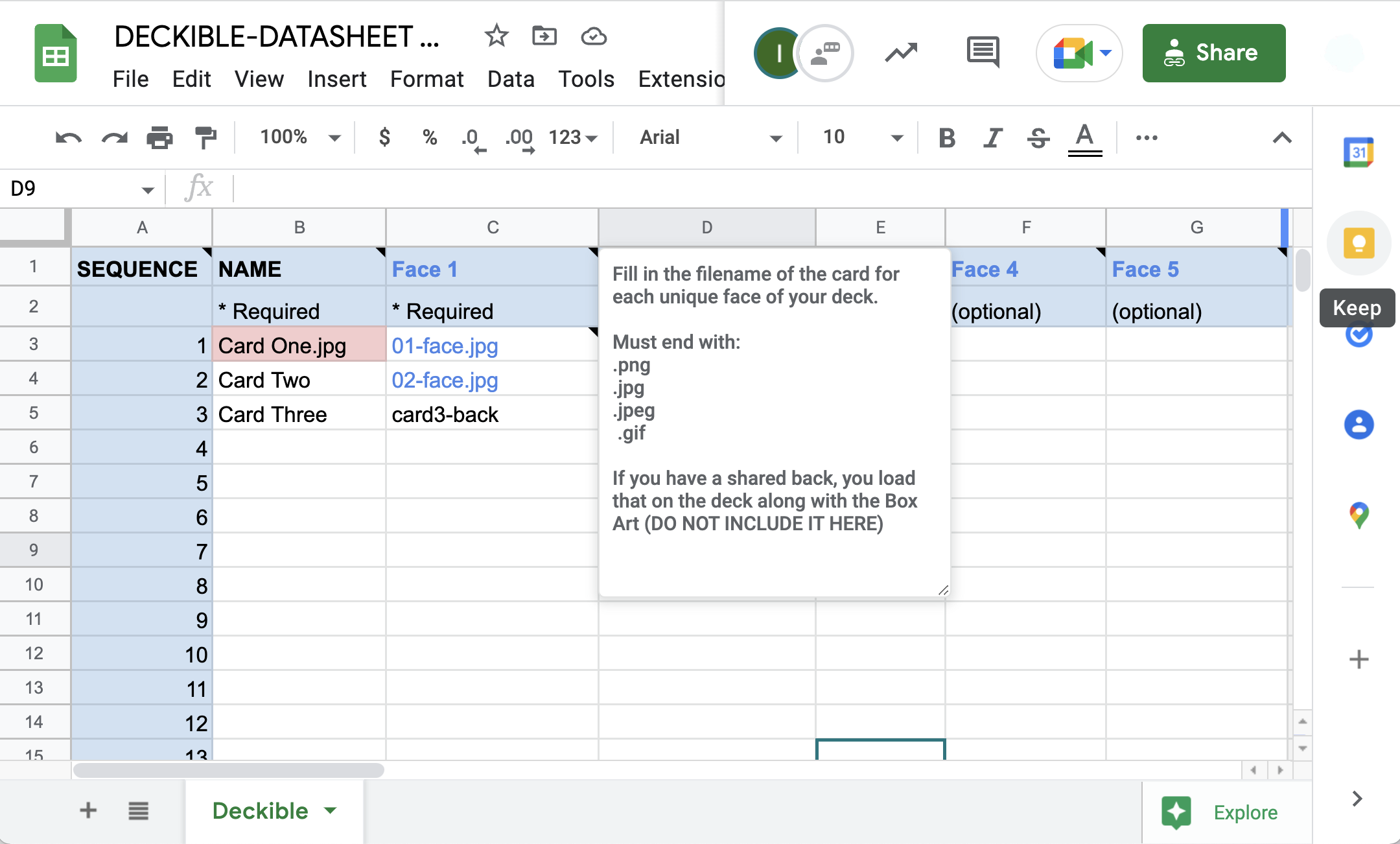This screenshot has height=844, width=1400.
Task: Open Google Keep in side panel
Action: 1359,244
